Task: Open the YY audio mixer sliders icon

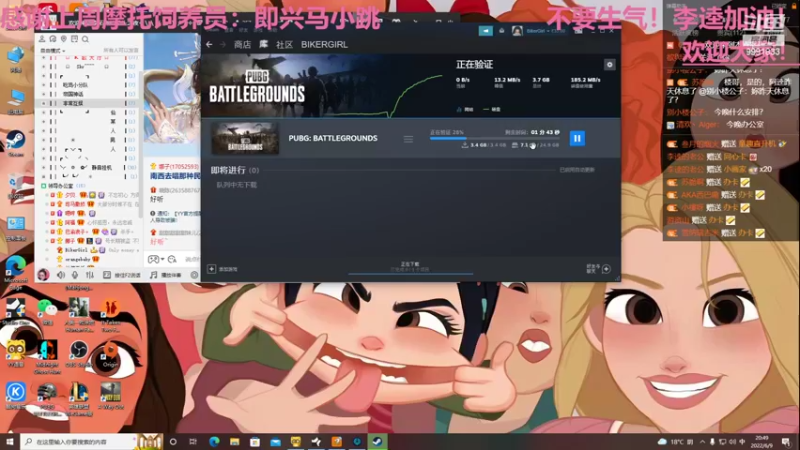Action: tap(90, 275)
